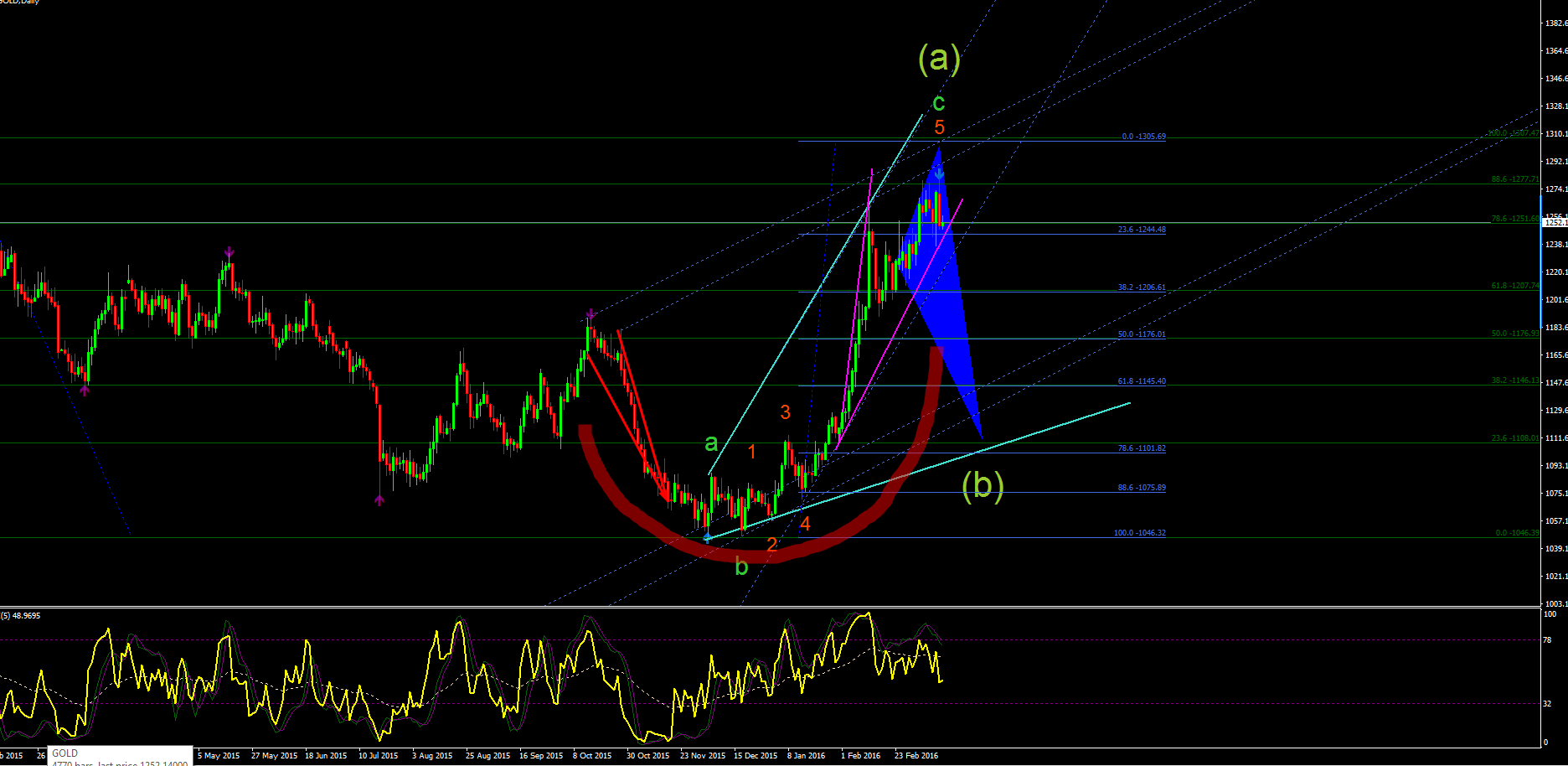Select Fibonacci level label "78.6 -1101.82"
The height and width of the screenshot is (766, 1568).
(1142, 448)
